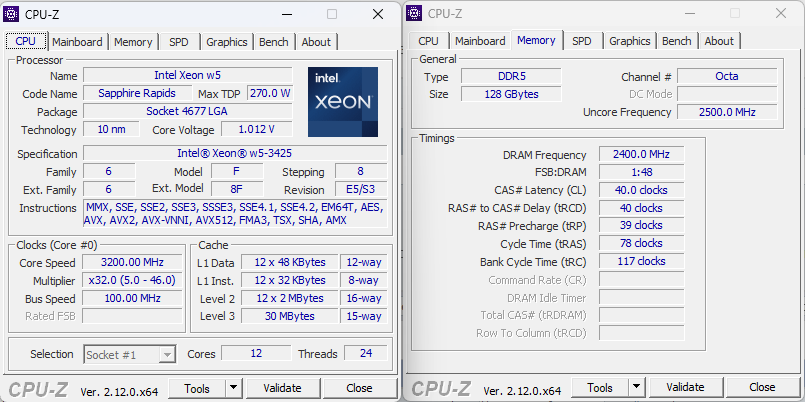This screenshot has height=402, width=805.
Task: Click the Uncore Frequency value '2500.0 MHz'
Action: (x=727, y=112)
